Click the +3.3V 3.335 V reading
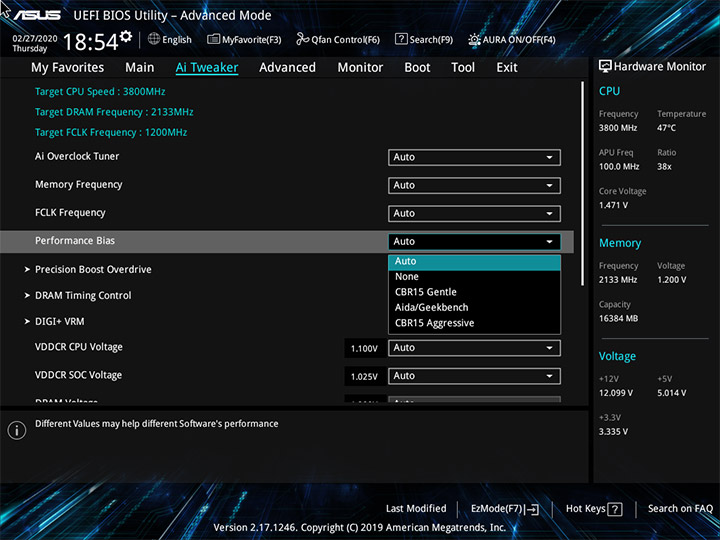The height and width of the screenshot is (540, 720). tap(613, 432)
